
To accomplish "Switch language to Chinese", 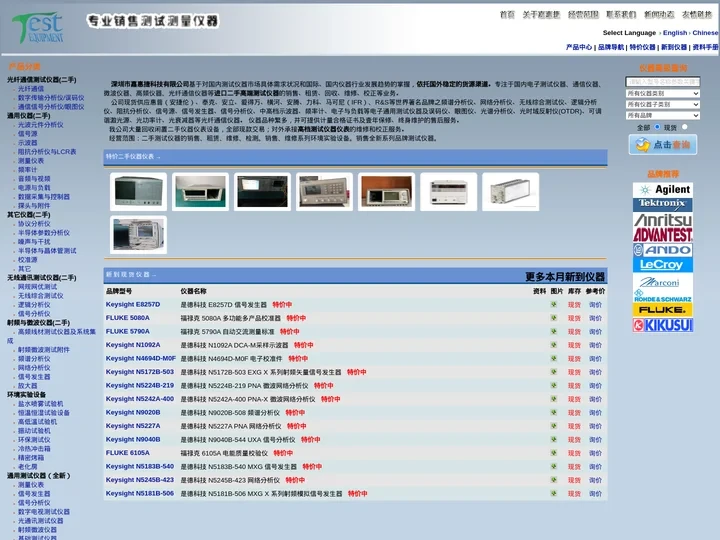I will coord(705,33).
